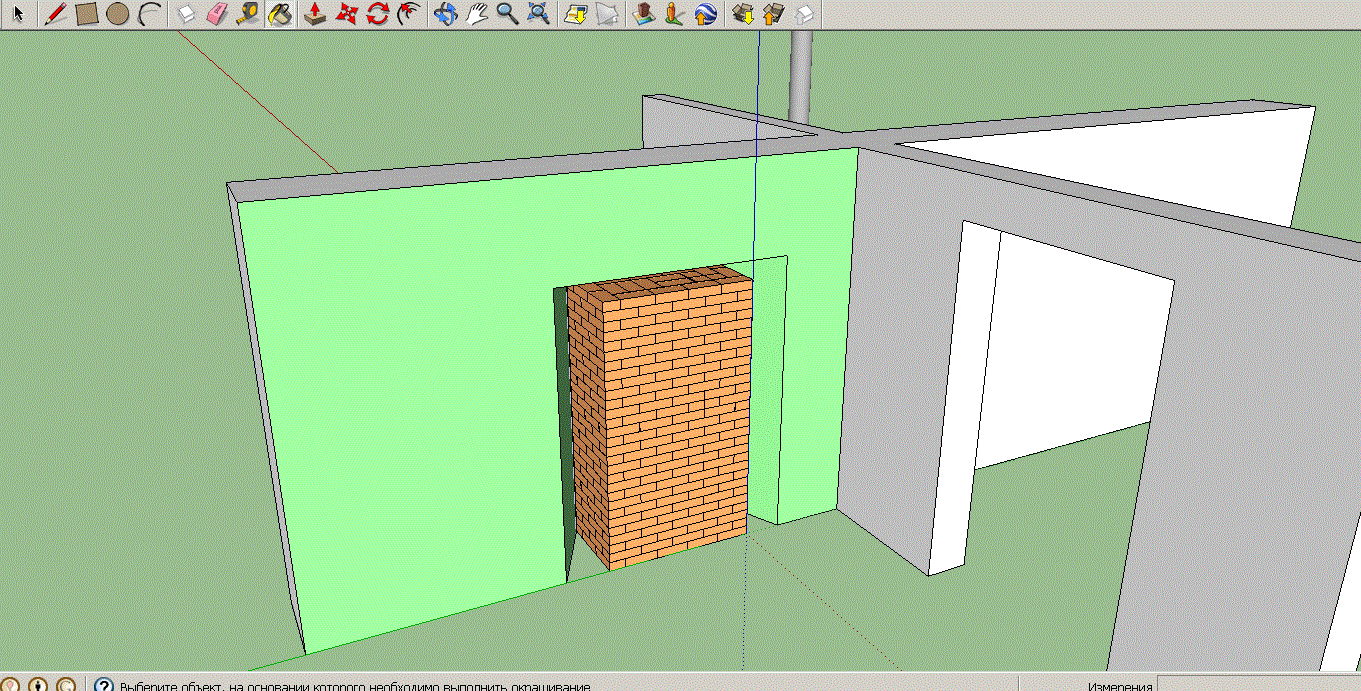1361x691 pixels.
Task: Click the Paint Bucket tool
Action: [280, 14]
